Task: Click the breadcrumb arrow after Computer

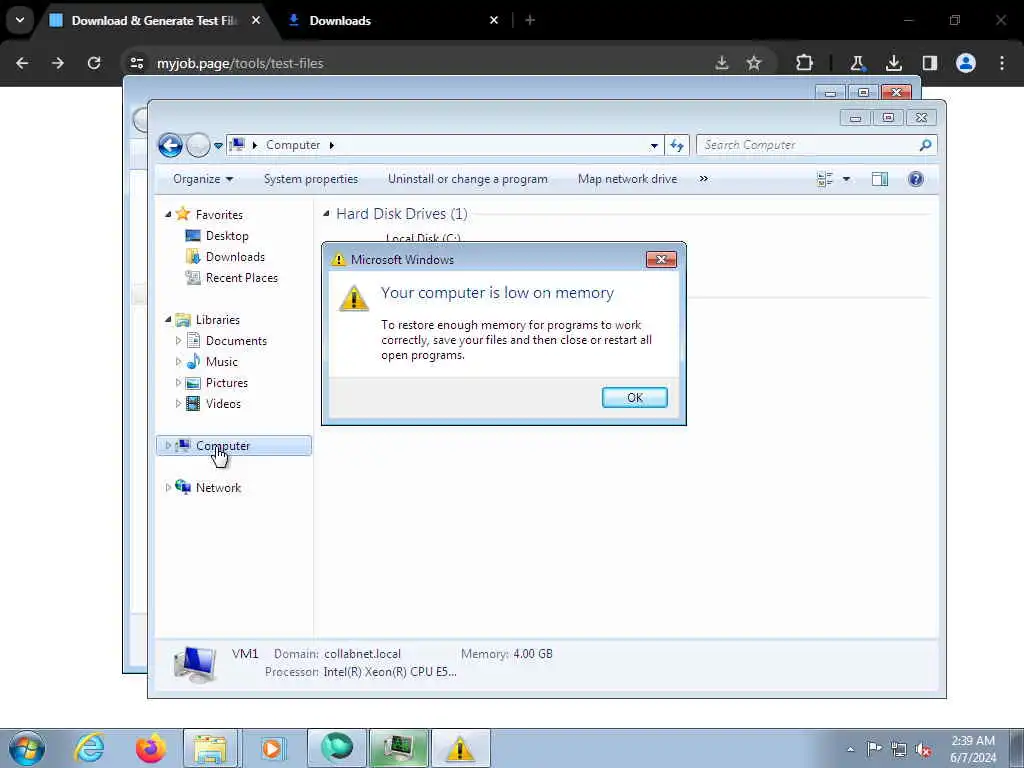Action: click(332, 145)
